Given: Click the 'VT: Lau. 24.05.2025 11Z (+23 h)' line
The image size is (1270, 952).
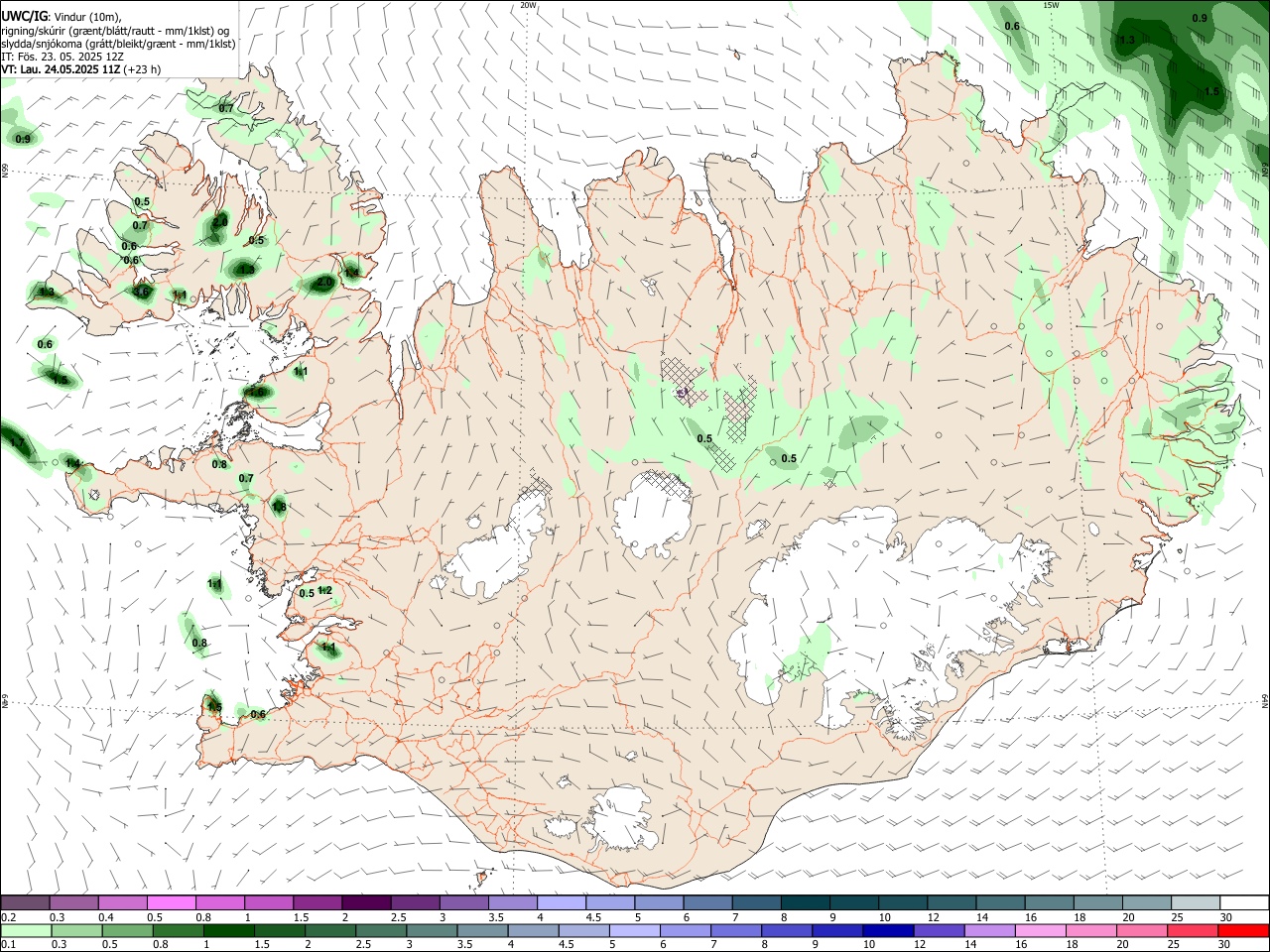Looking at the screenshot, I should (x=80, y=69).
